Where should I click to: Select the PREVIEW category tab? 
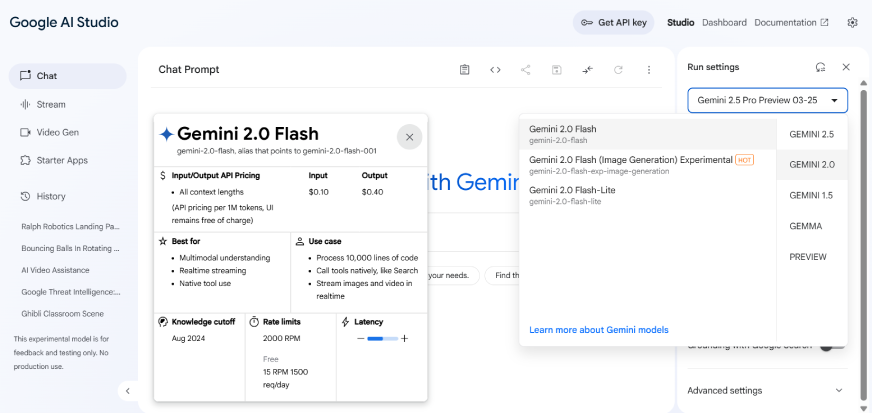pos(812,257)
